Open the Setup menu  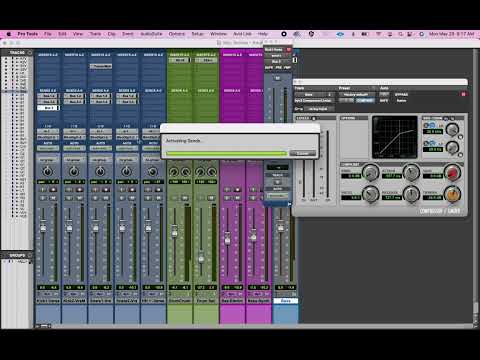(x=197, y=34)
